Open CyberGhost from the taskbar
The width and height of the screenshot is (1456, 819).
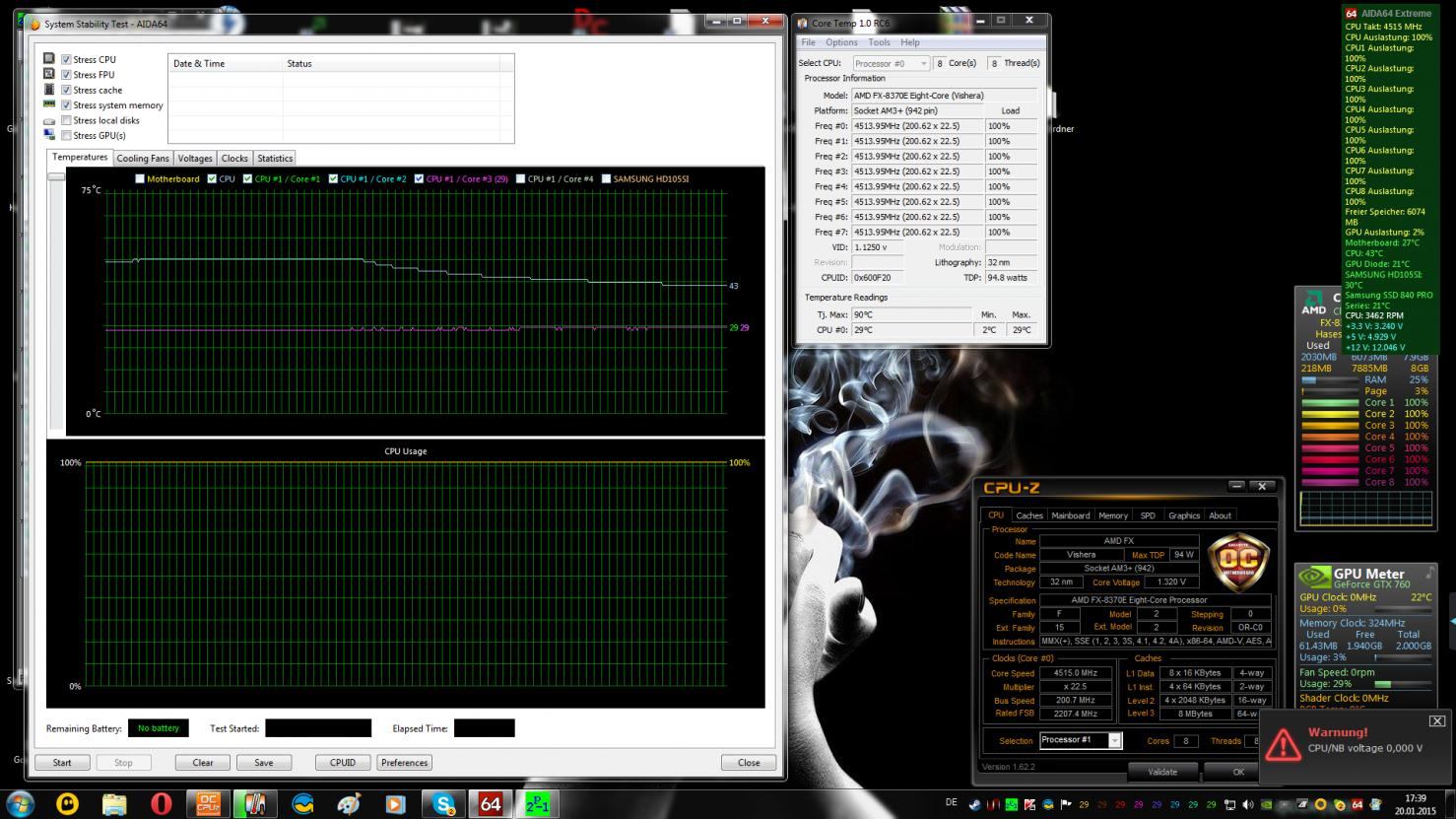click(x=67, y=804)
